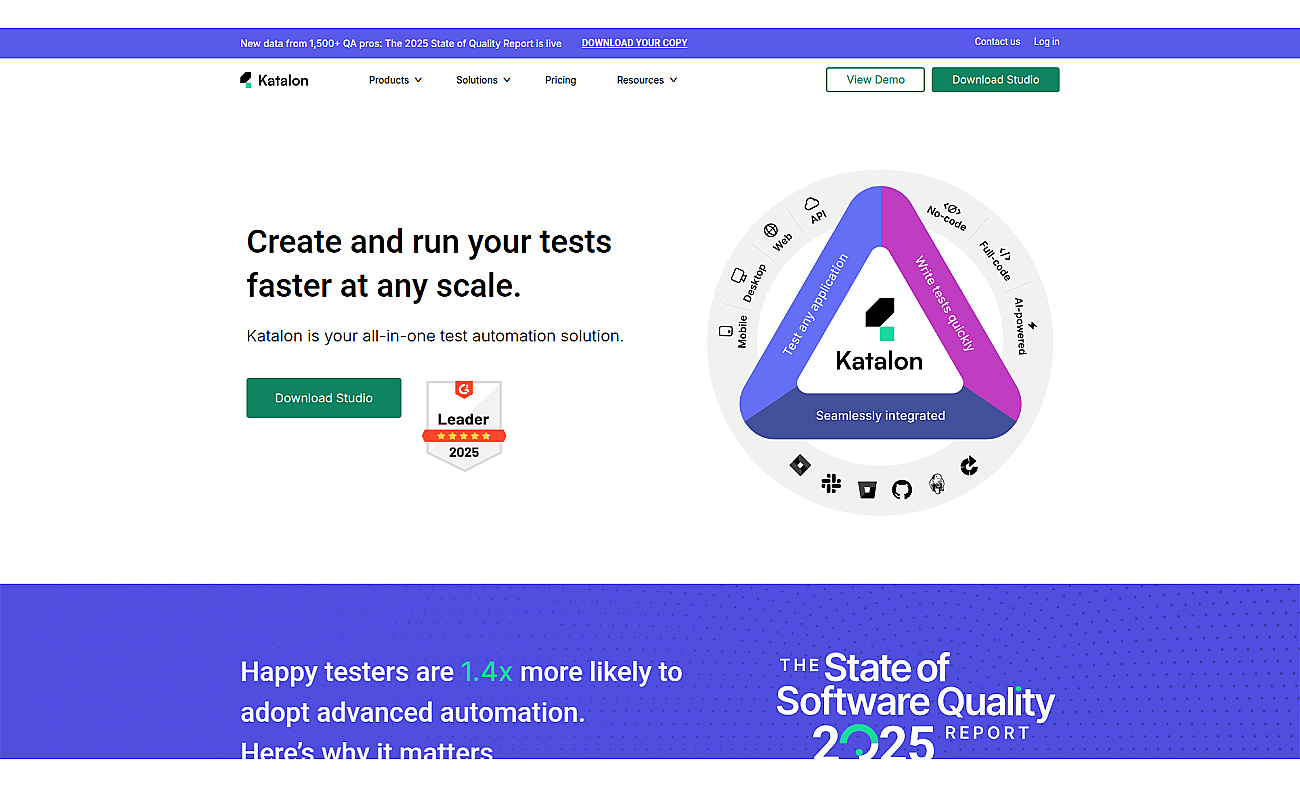Click the Slack icon on the wheel
The image size is (1300, 788).
(831, 484)
